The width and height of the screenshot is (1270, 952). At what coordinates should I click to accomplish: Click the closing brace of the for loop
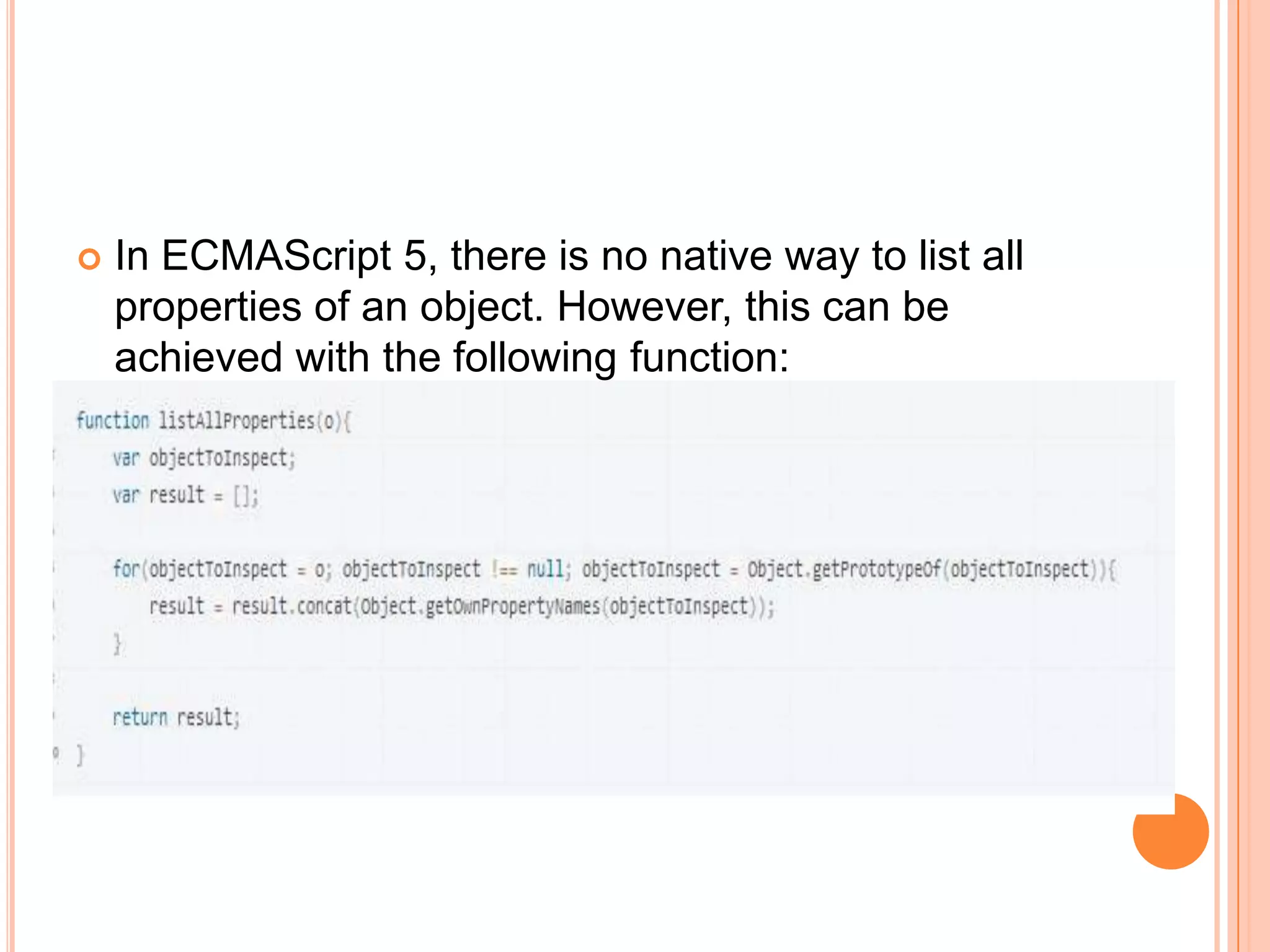pyautogui.click(x=117, y=644)
